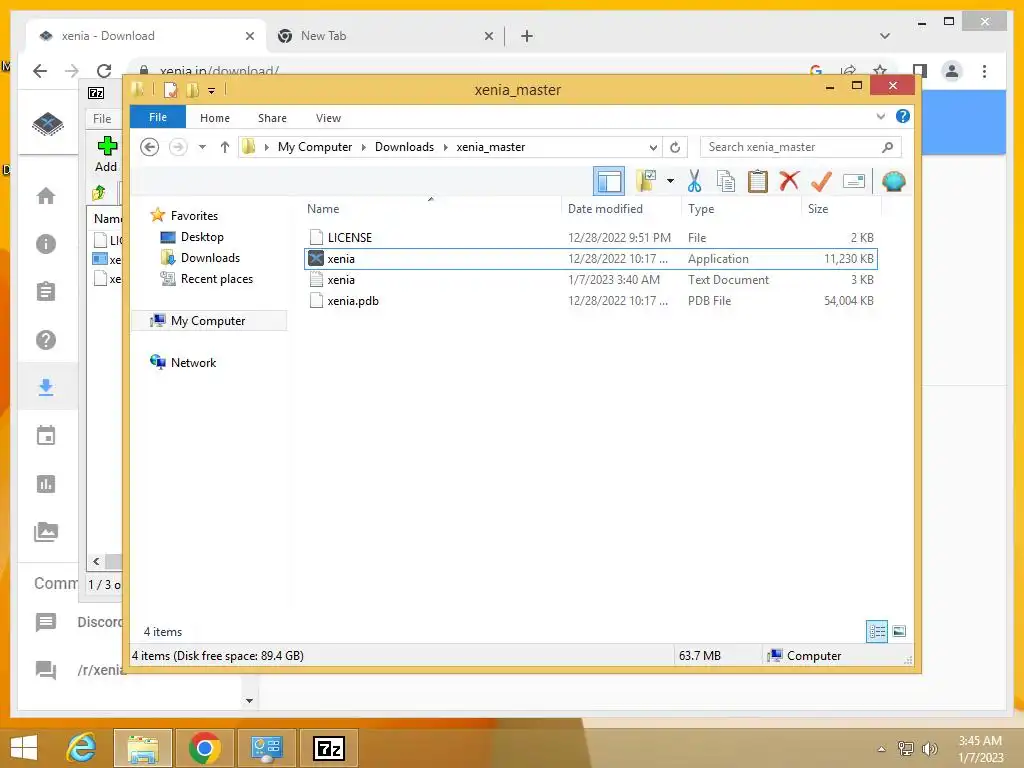Expand the arrow after My Computer breadcrumb
Screen dimensions: 1024x768
coord(364,147)
